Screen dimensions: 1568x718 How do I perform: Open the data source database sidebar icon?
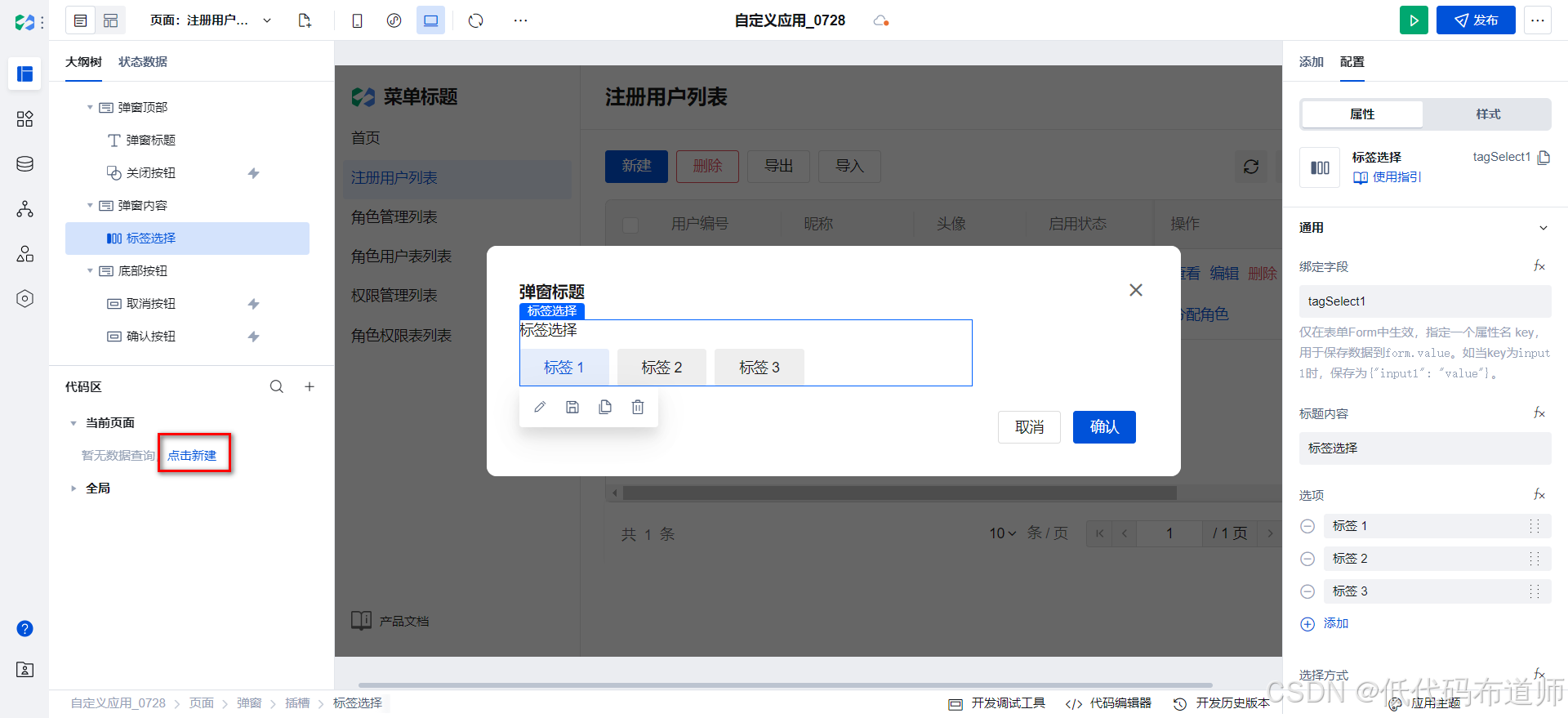(24, 164)
